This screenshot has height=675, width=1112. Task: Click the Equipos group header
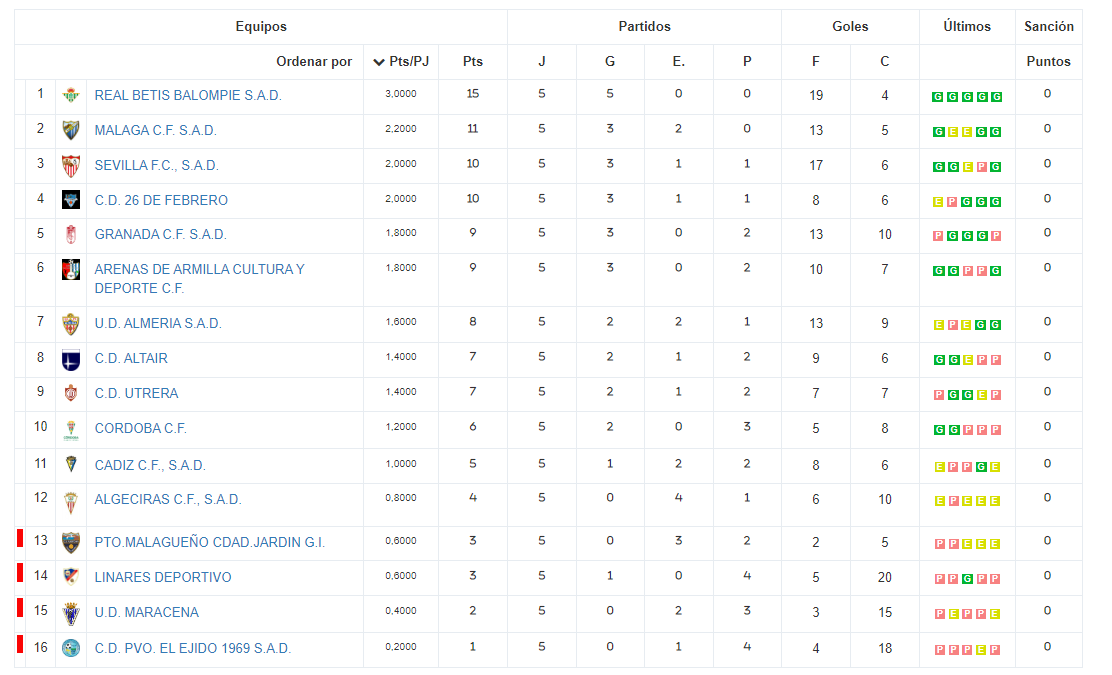(261, 26)
